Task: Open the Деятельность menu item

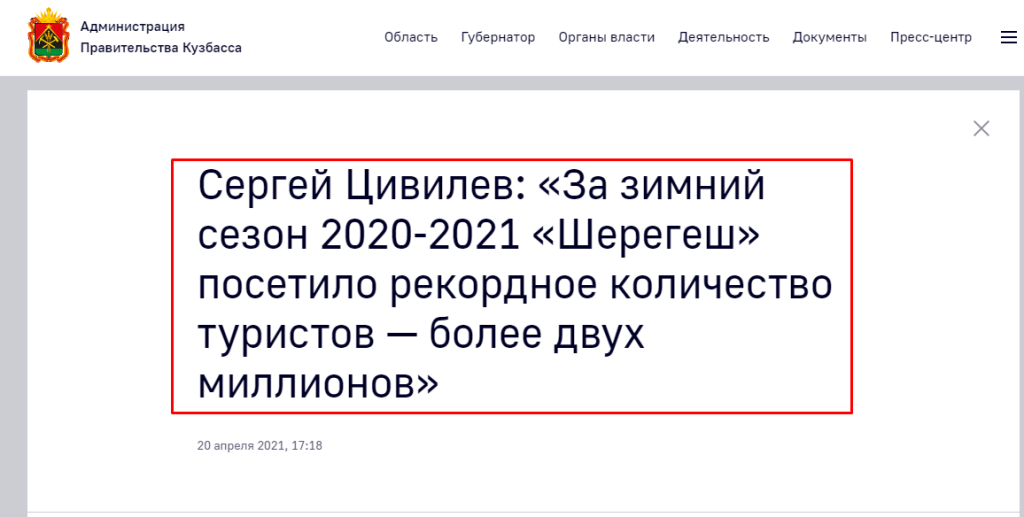Action: coord(724,37)
